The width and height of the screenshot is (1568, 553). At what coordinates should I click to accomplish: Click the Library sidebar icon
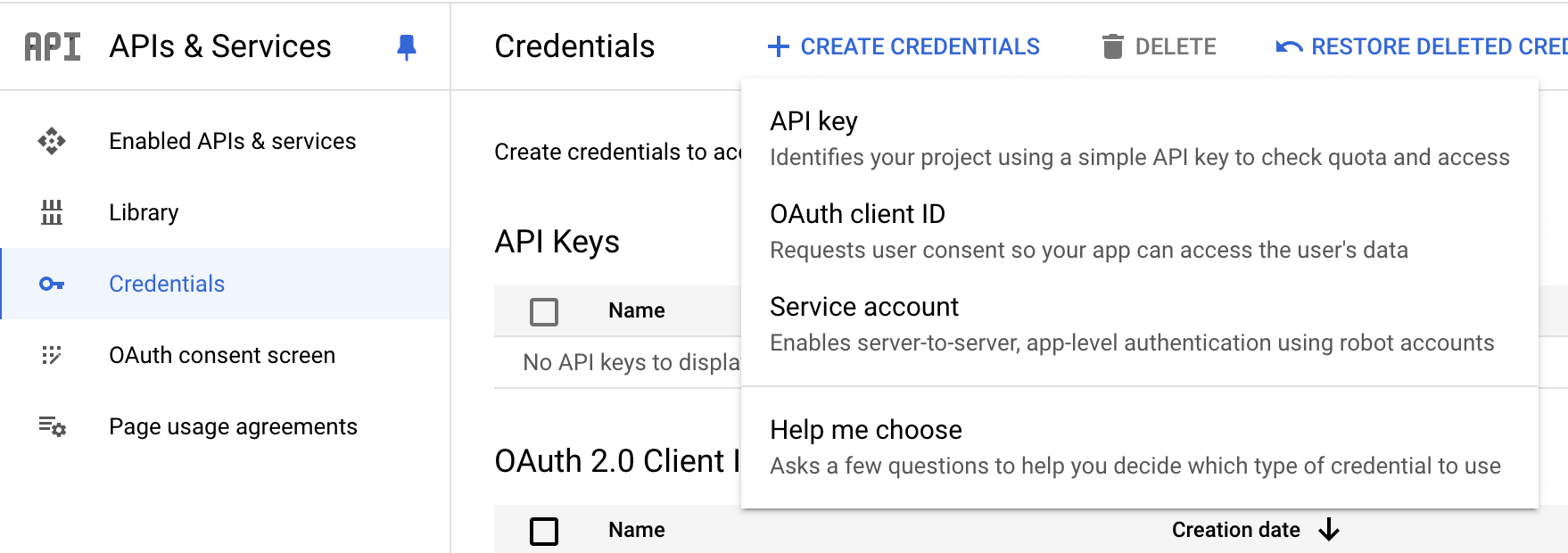pyautogui.click(x=52, y=212)
